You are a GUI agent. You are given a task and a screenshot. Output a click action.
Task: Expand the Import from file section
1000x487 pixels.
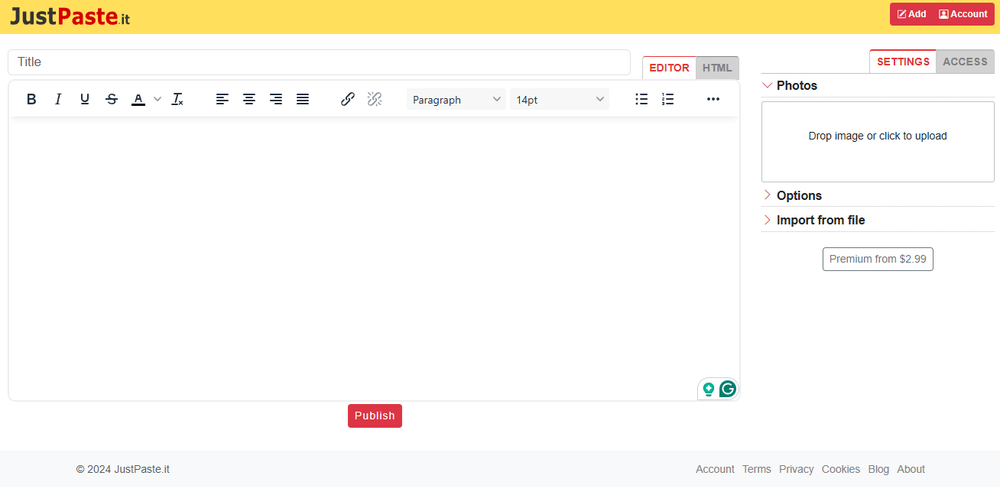878,220
